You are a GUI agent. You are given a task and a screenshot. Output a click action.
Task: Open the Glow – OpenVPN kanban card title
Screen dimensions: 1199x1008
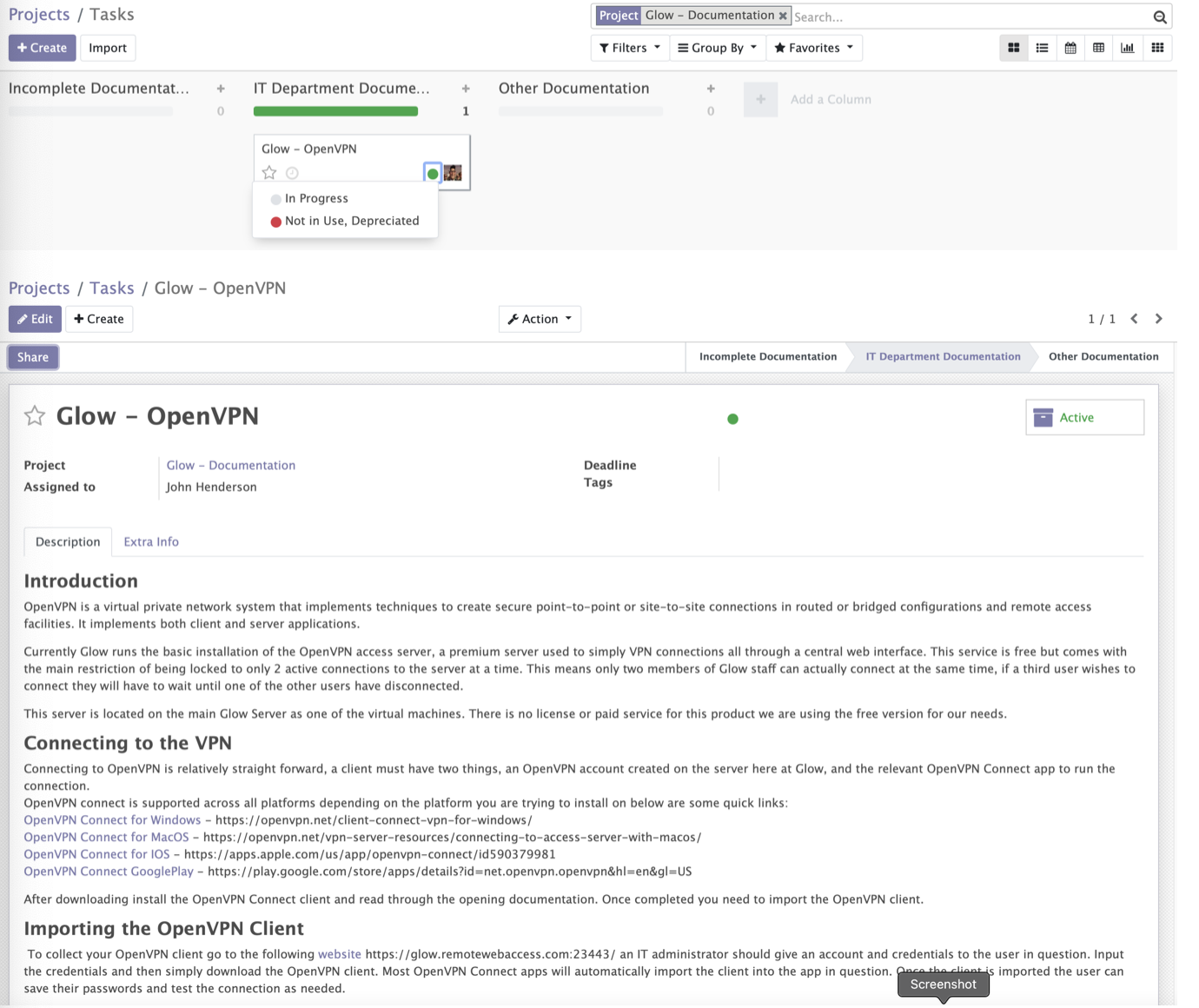point(309,149)
